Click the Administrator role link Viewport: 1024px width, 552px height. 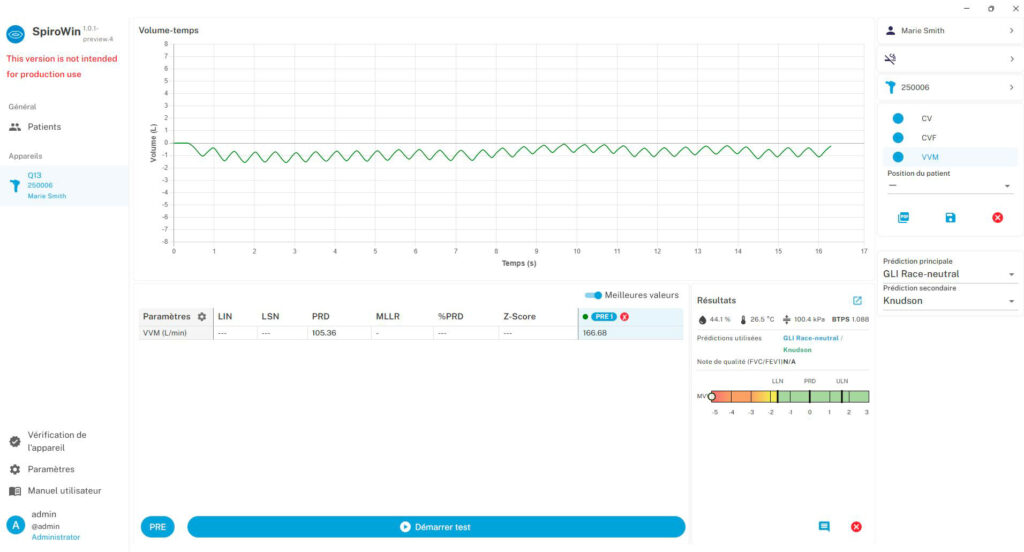point(56,537)
